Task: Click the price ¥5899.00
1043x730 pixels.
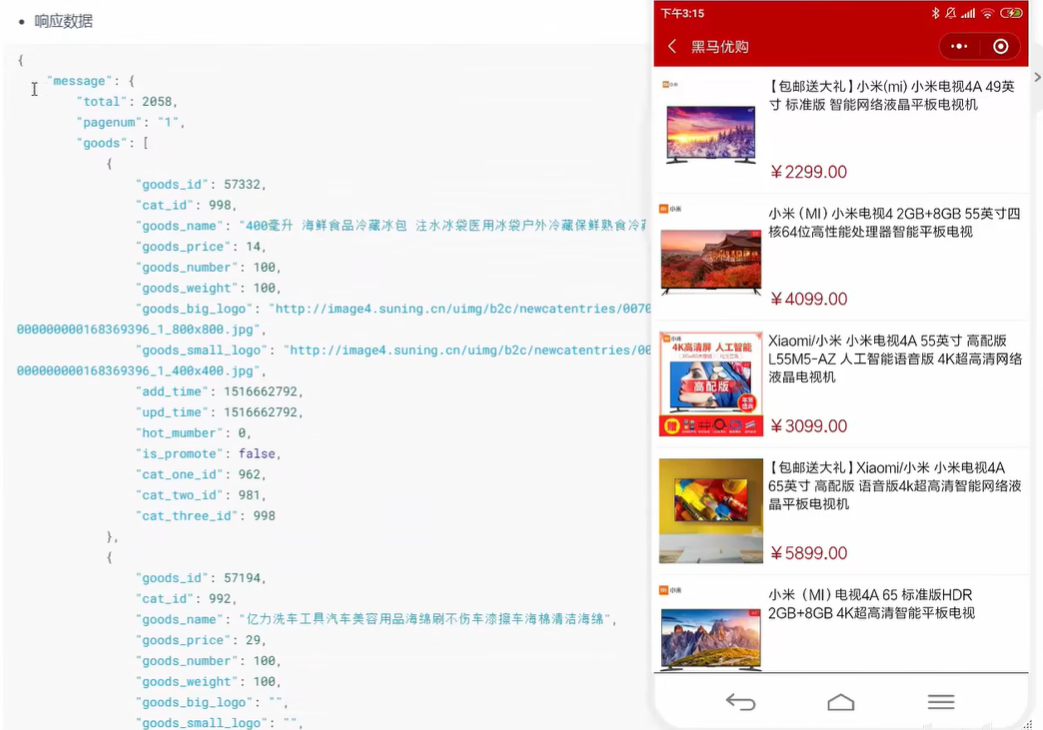Action: (808, 554)
